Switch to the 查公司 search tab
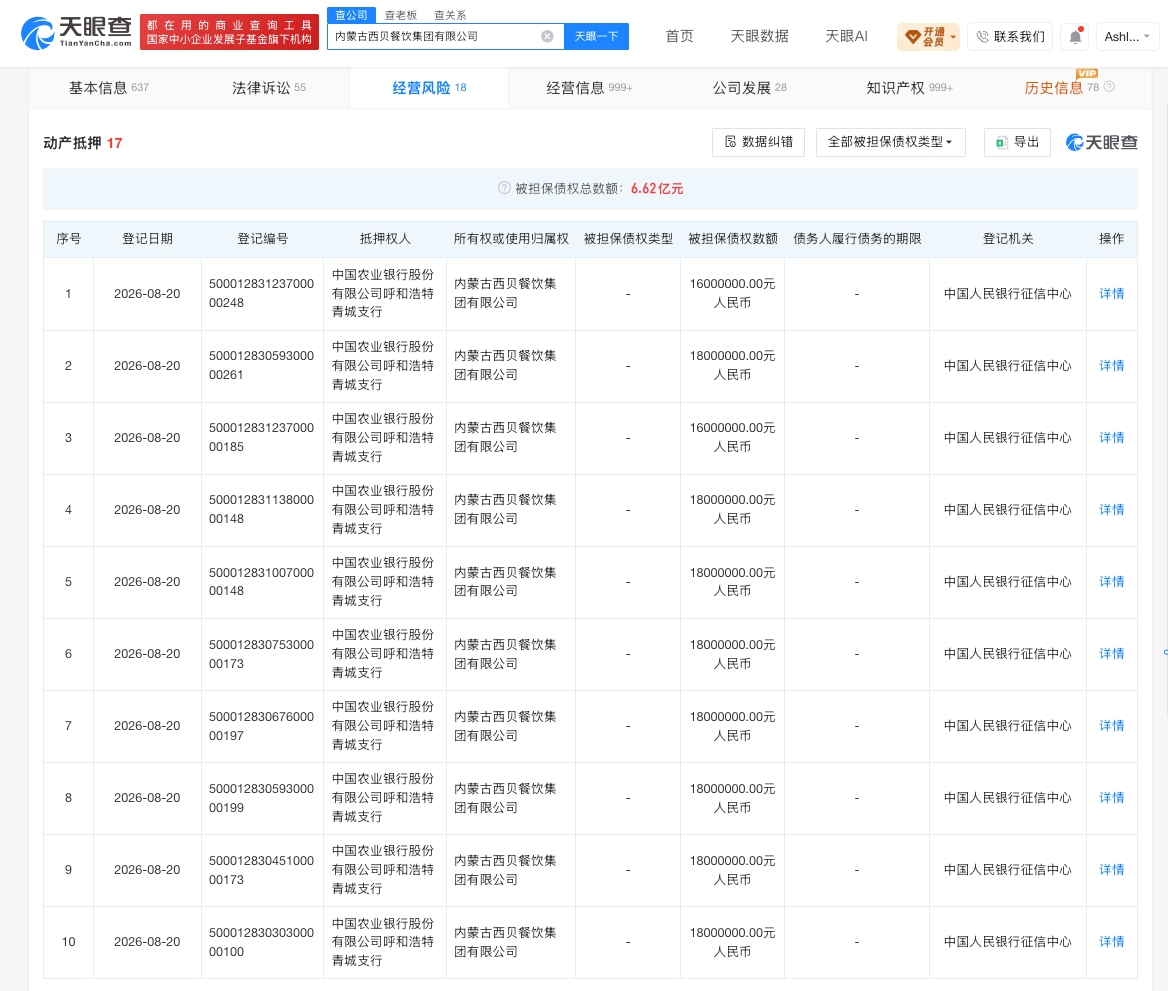1168x991 pixels. (351, 15)
